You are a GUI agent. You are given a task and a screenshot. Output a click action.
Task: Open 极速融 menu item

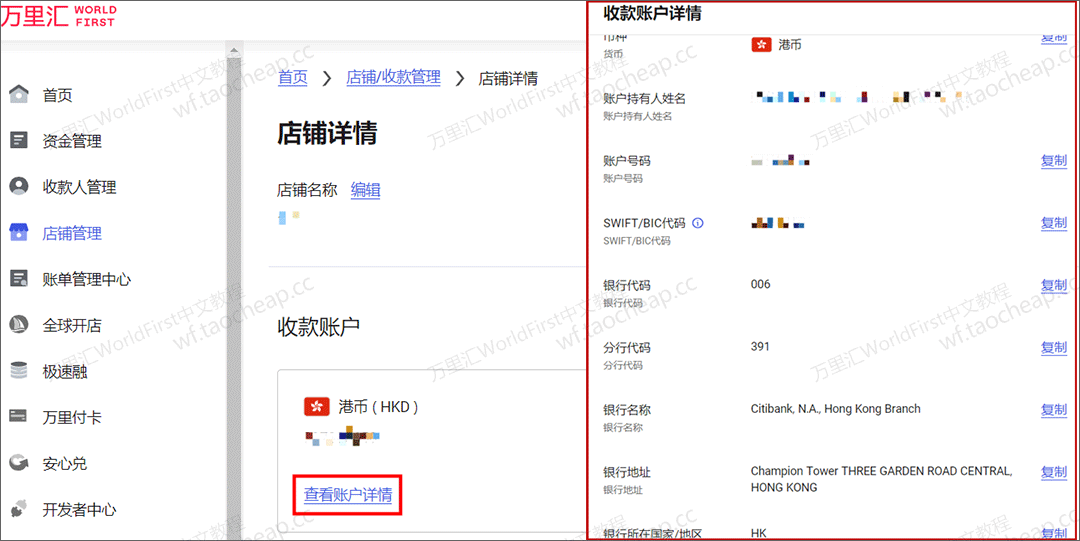tap(65, 372)
